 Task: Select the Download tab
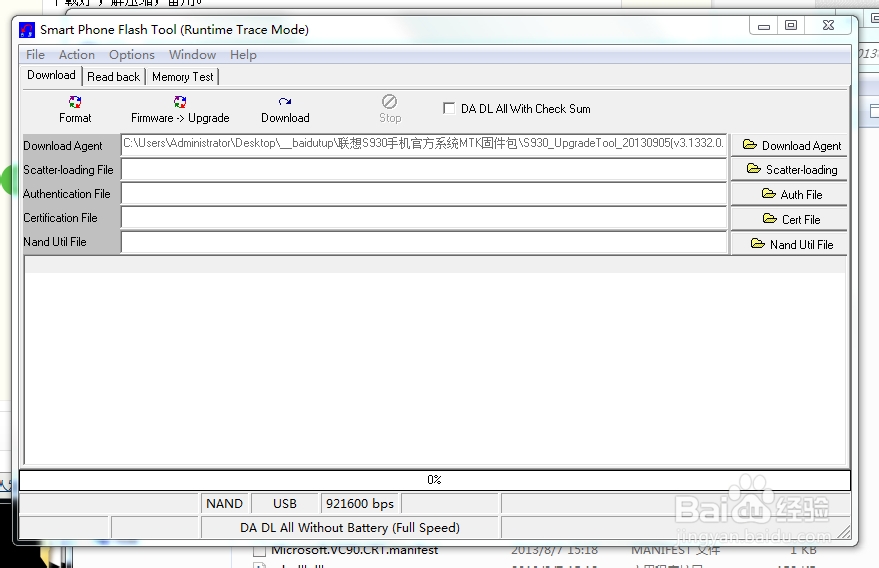(51, 75)
